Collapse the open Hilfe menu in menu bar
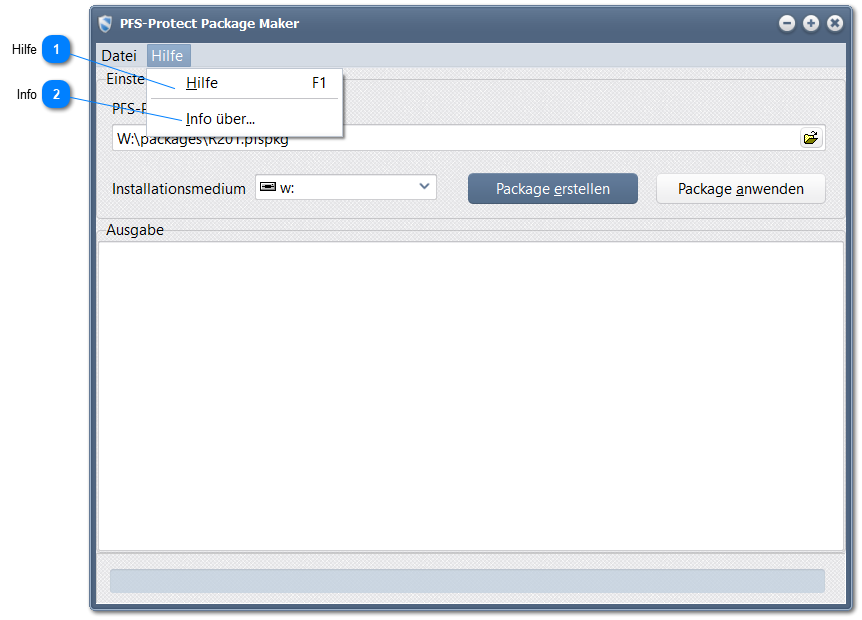The height and width of the screenshot is (620, 862). click(x=167, y=56)
